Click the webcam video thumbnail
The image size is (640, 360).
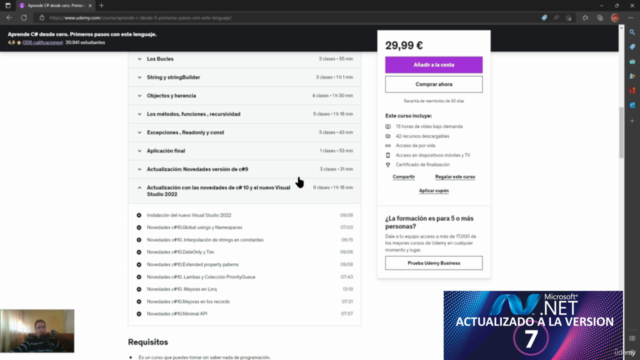coord(37,331)
